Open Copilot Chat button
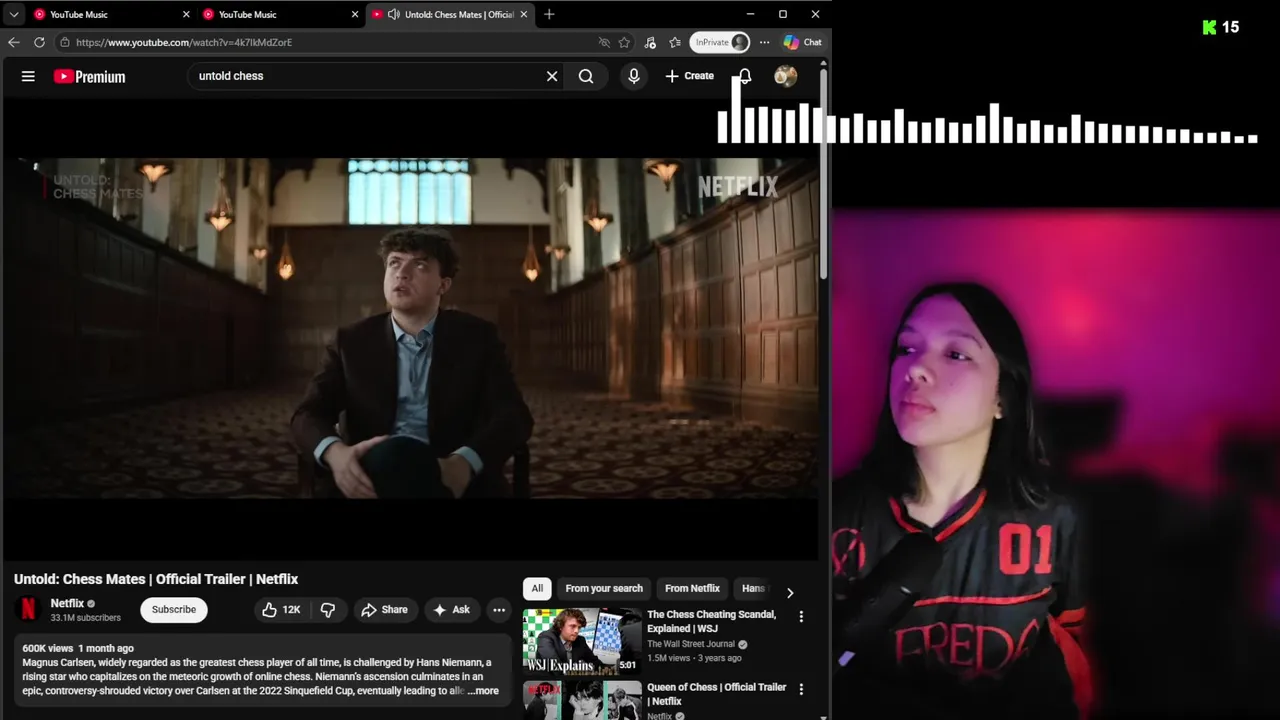Screen dimensions: 1280x720 [x=802, y=42]
